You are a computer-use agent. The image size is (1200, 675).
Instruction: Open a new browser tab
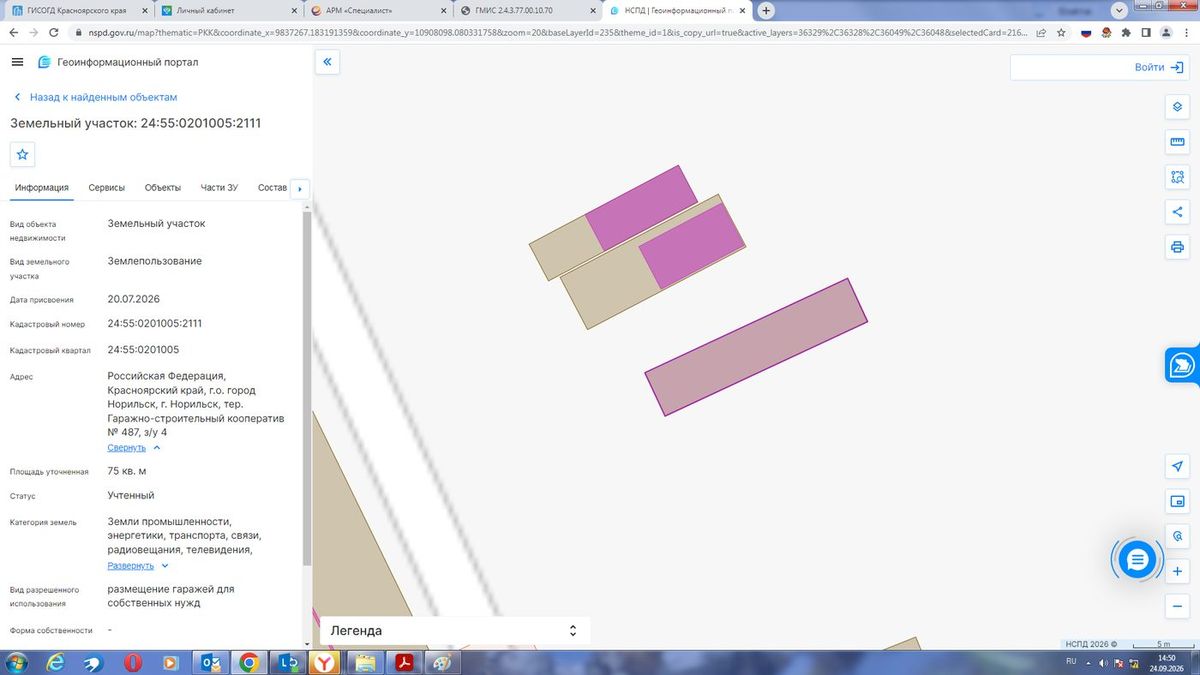[766, 10]
